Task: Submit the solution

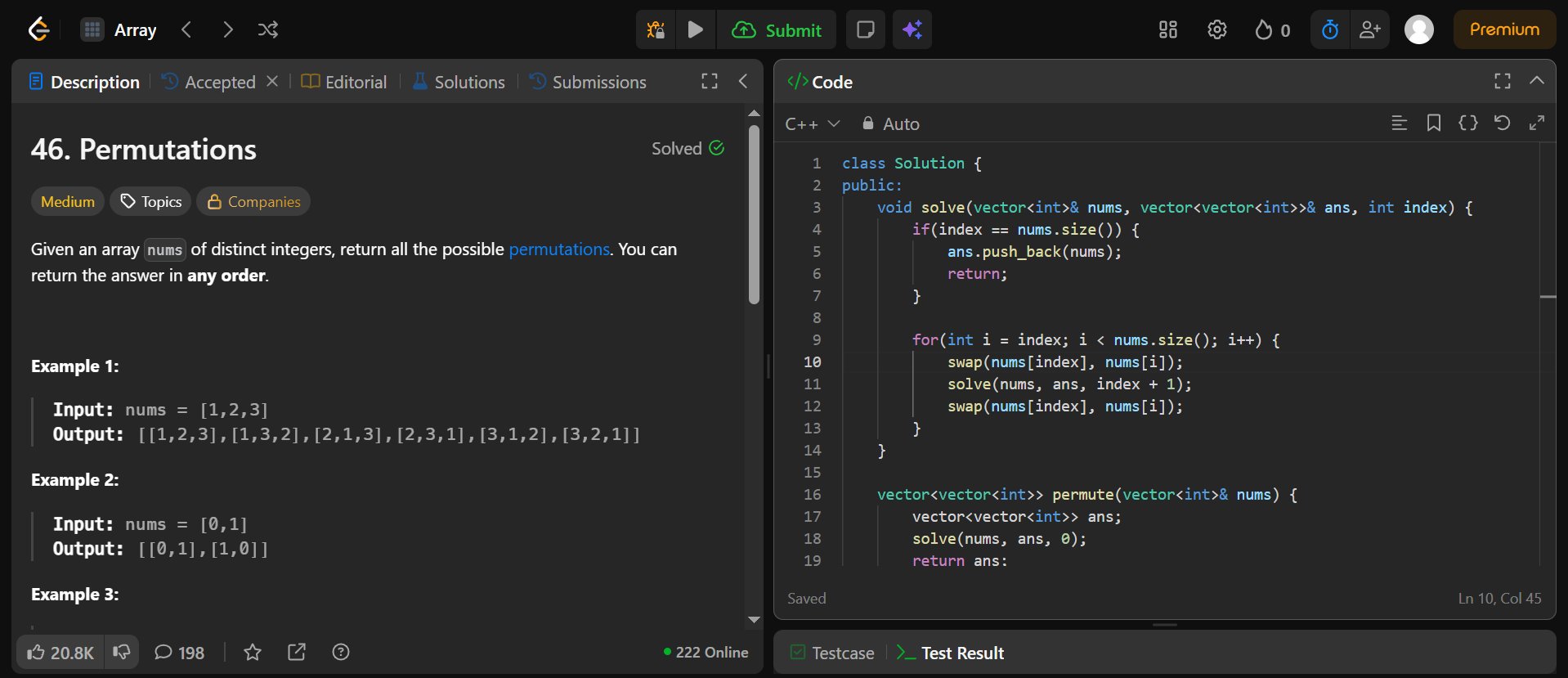Action: [777, 30]
